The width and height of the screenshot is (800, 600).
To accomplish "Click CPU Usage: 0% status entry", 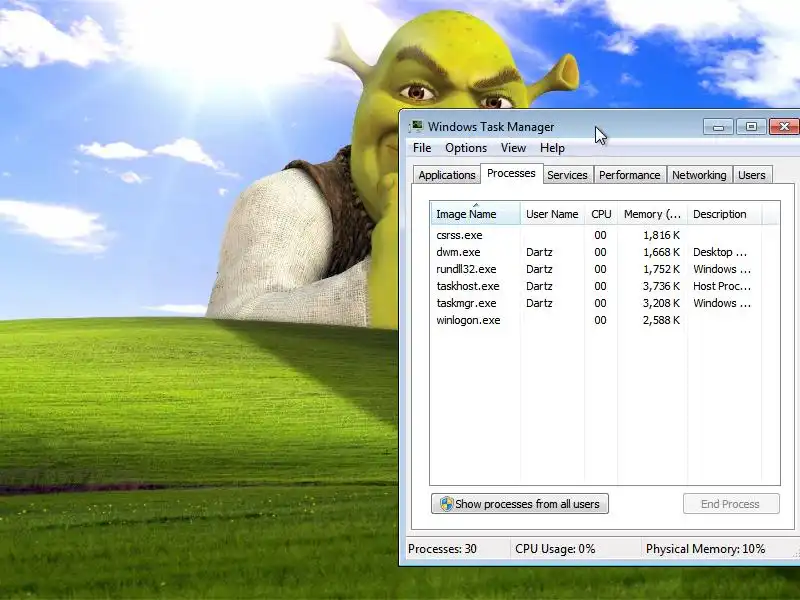I will click(555, 549).
